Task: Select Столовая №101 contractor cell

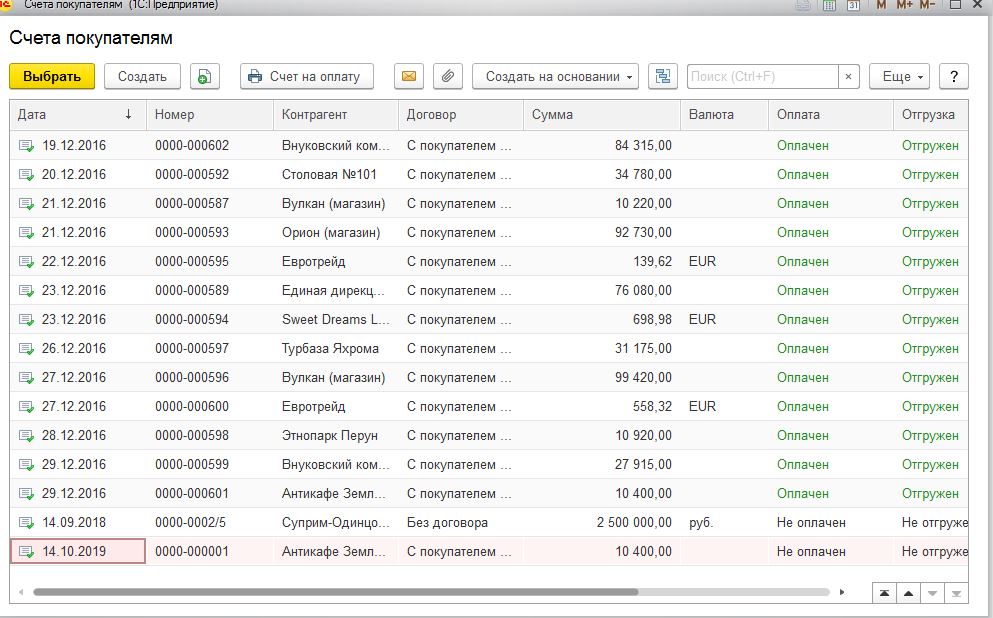Action: (x=336, y=175)
